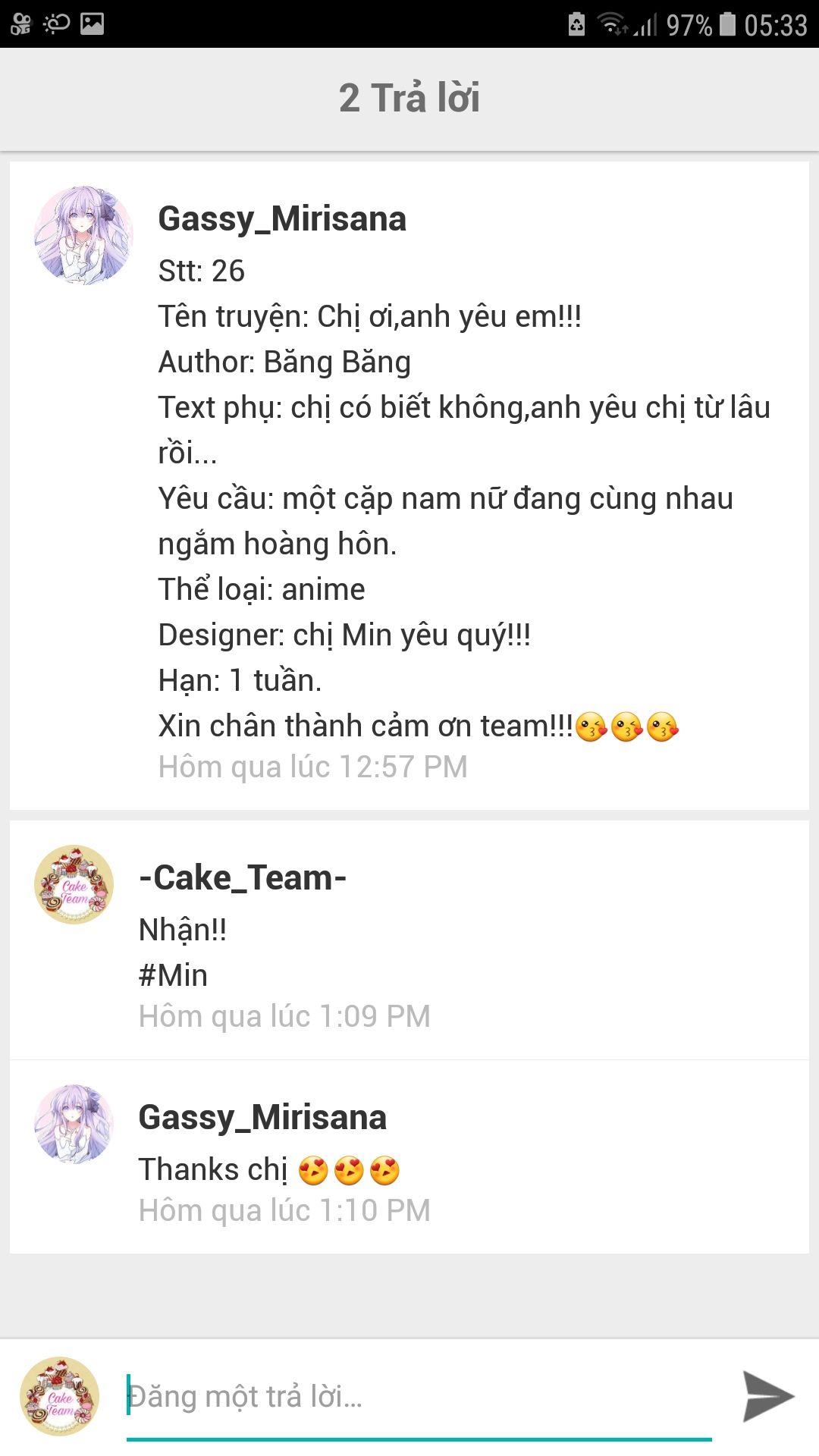Image resolution: width=819 pixels, height=1456 pixels.
Task: Open -Cake_Team- avatar in reply
Action: [x=74, y=884]
